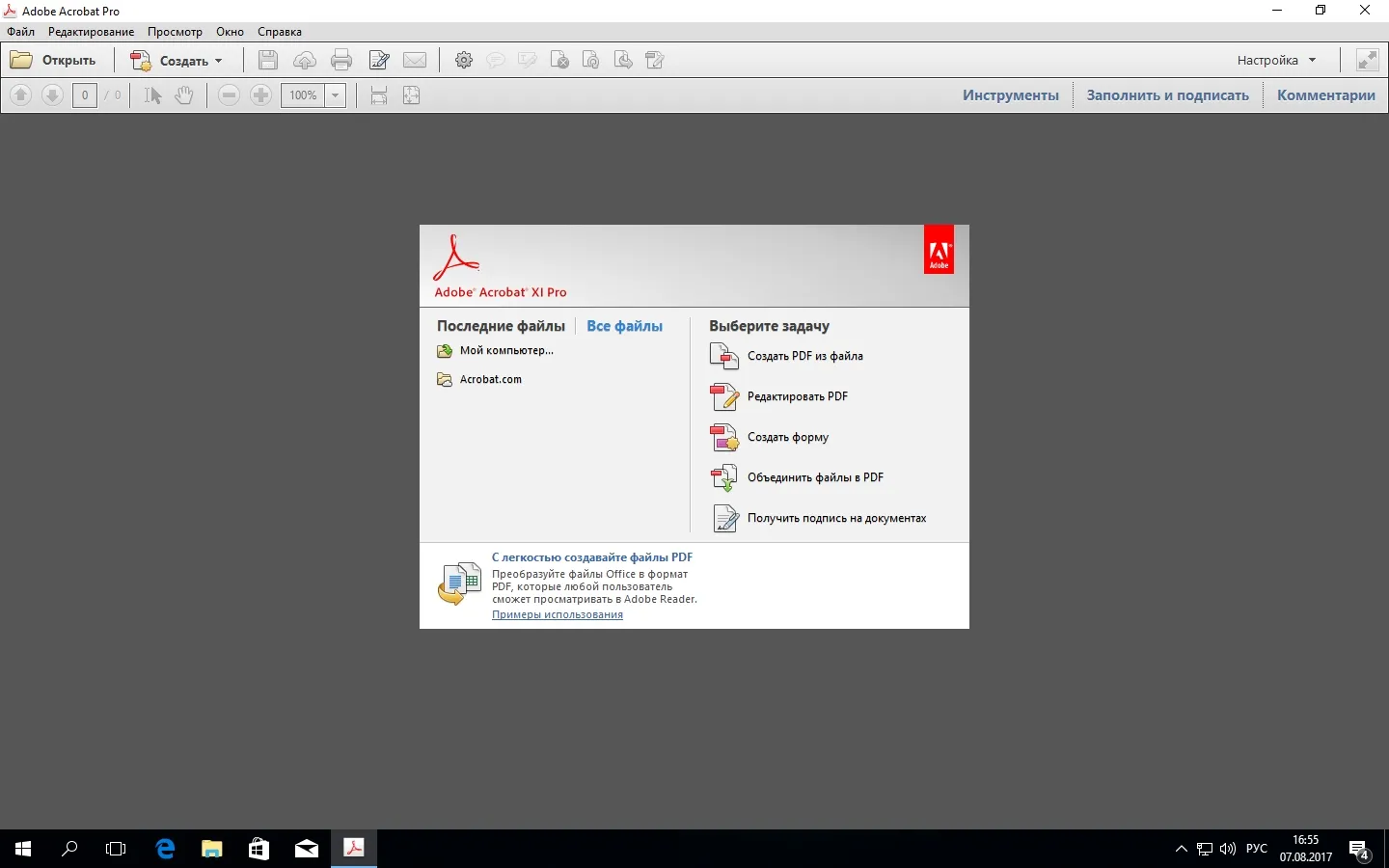This screenshot has height=868, width=1389.
Task: Open the Примеры использования link
Action: 558,614
